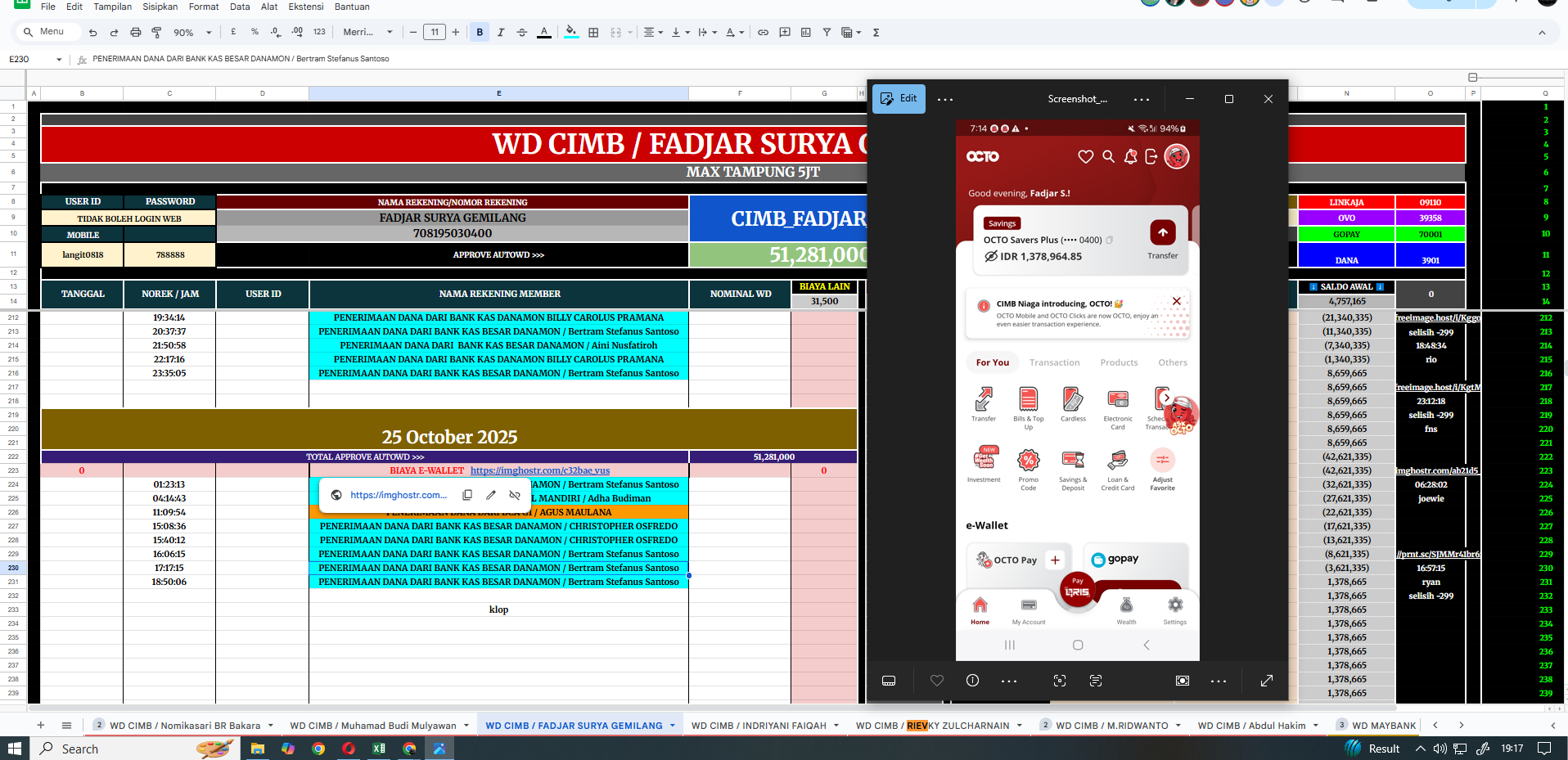This screenshot has width=1568, height=760.
Task: Open the Sisipkan menu
Action: pos(160,7)
